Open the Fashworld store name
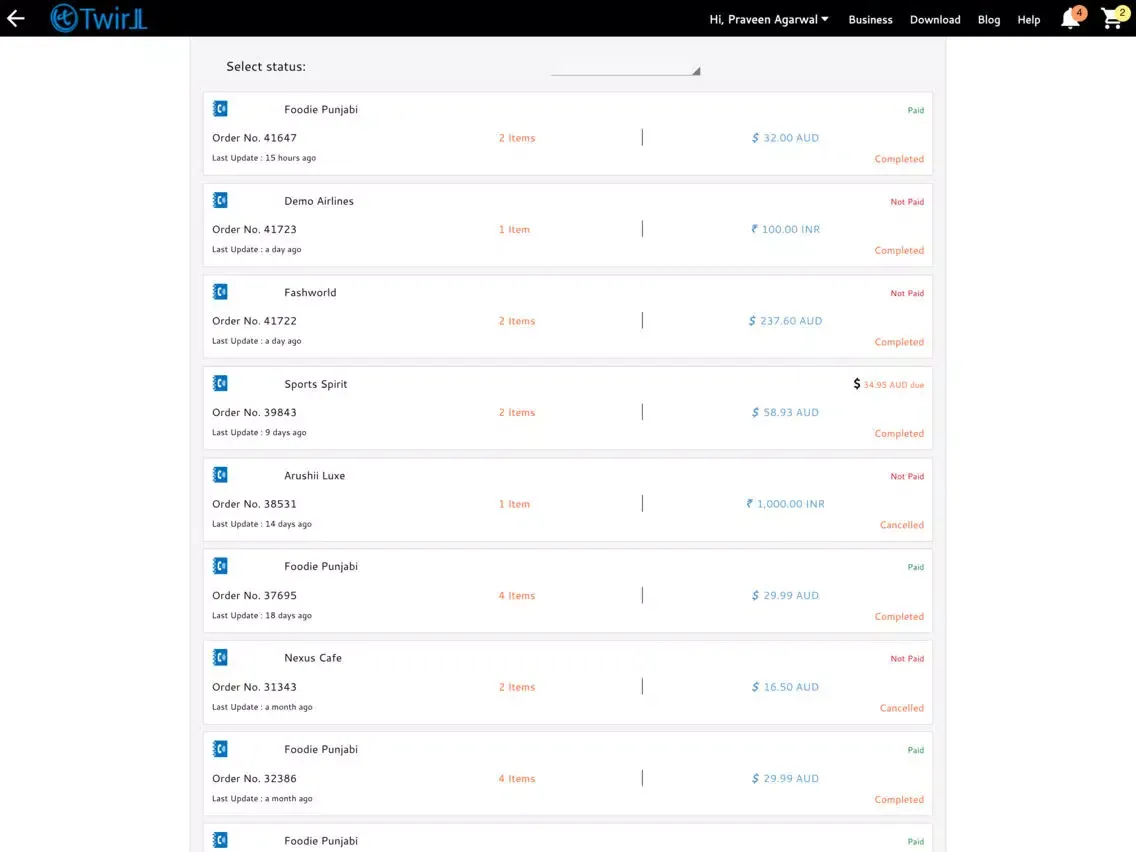1136x852 pixels. tap(310, 293)
